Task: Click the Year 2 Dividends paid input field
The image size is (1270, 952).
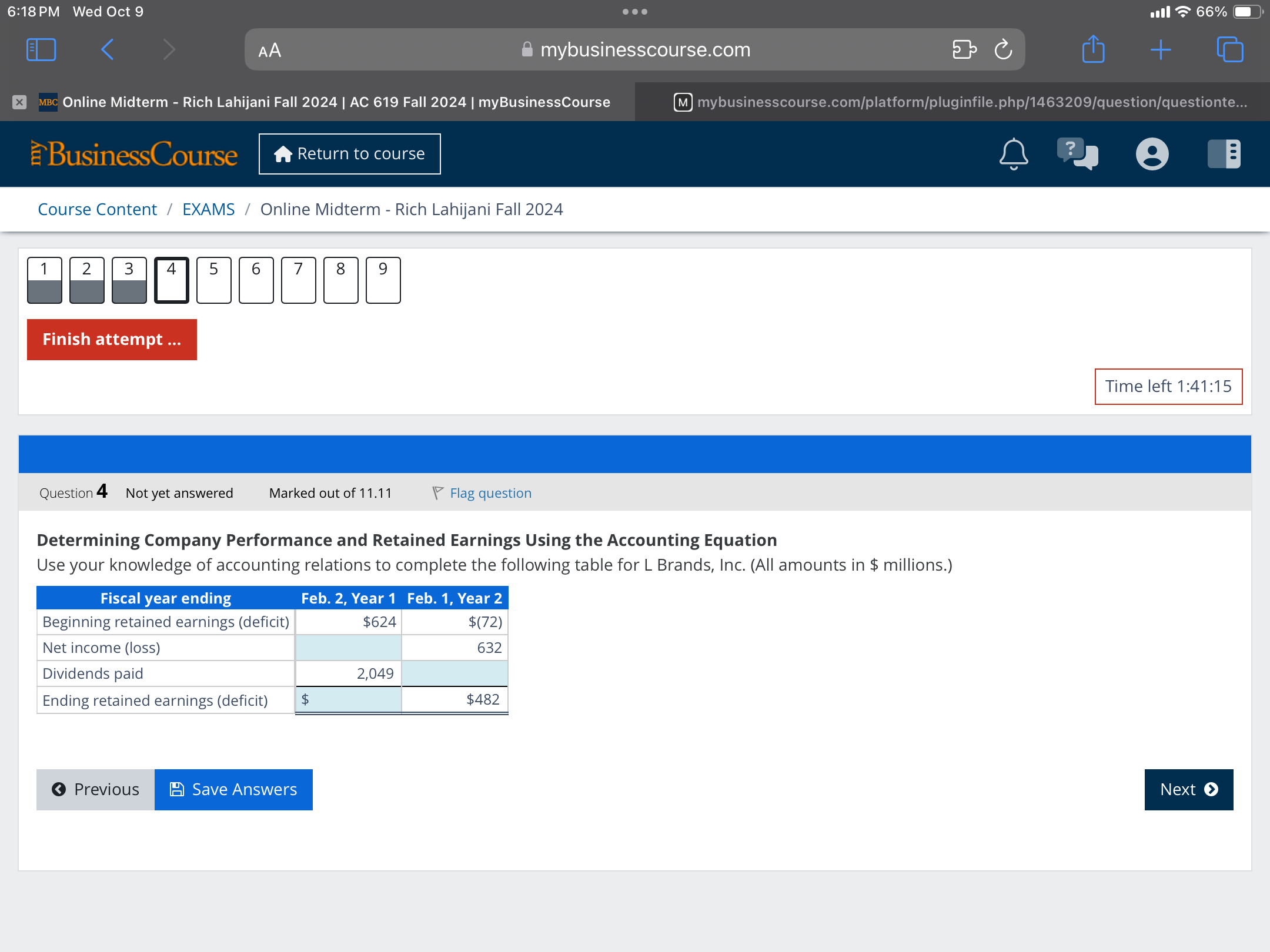Action: [x=454, y=673]
